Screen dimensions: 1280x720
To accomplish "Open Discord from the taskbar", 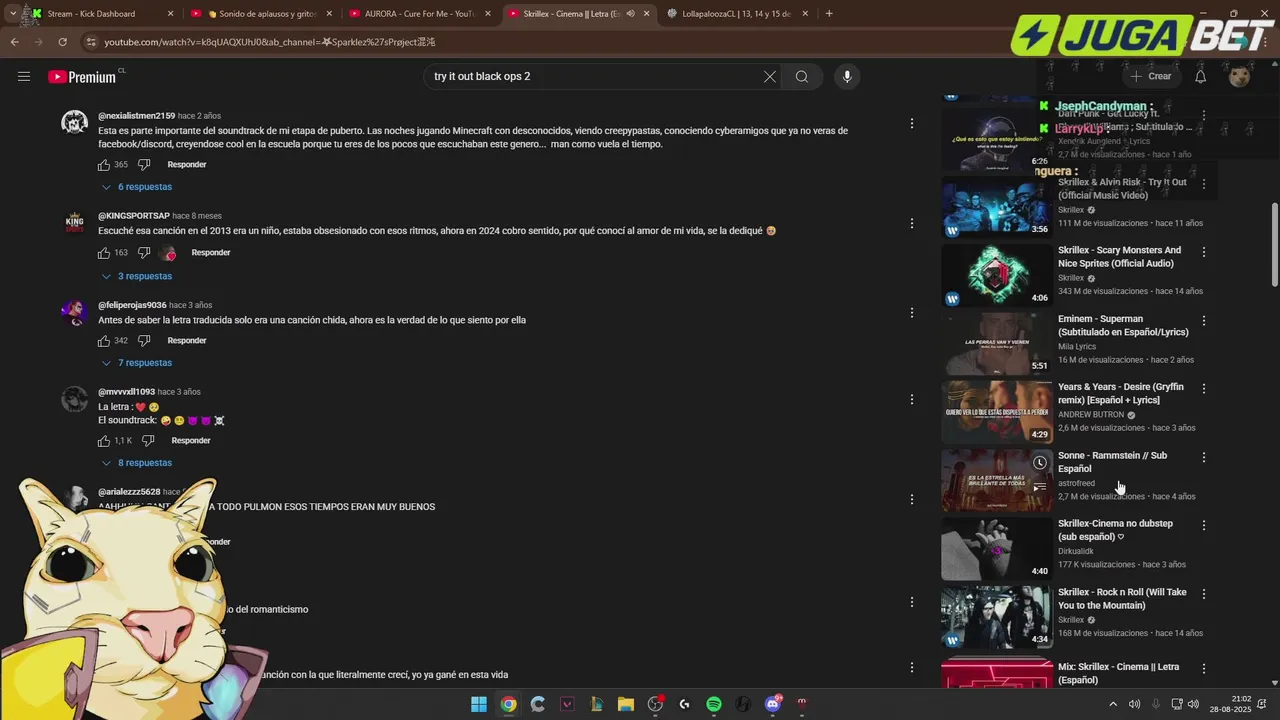I will pyautogui.click(x=772, y=704).
